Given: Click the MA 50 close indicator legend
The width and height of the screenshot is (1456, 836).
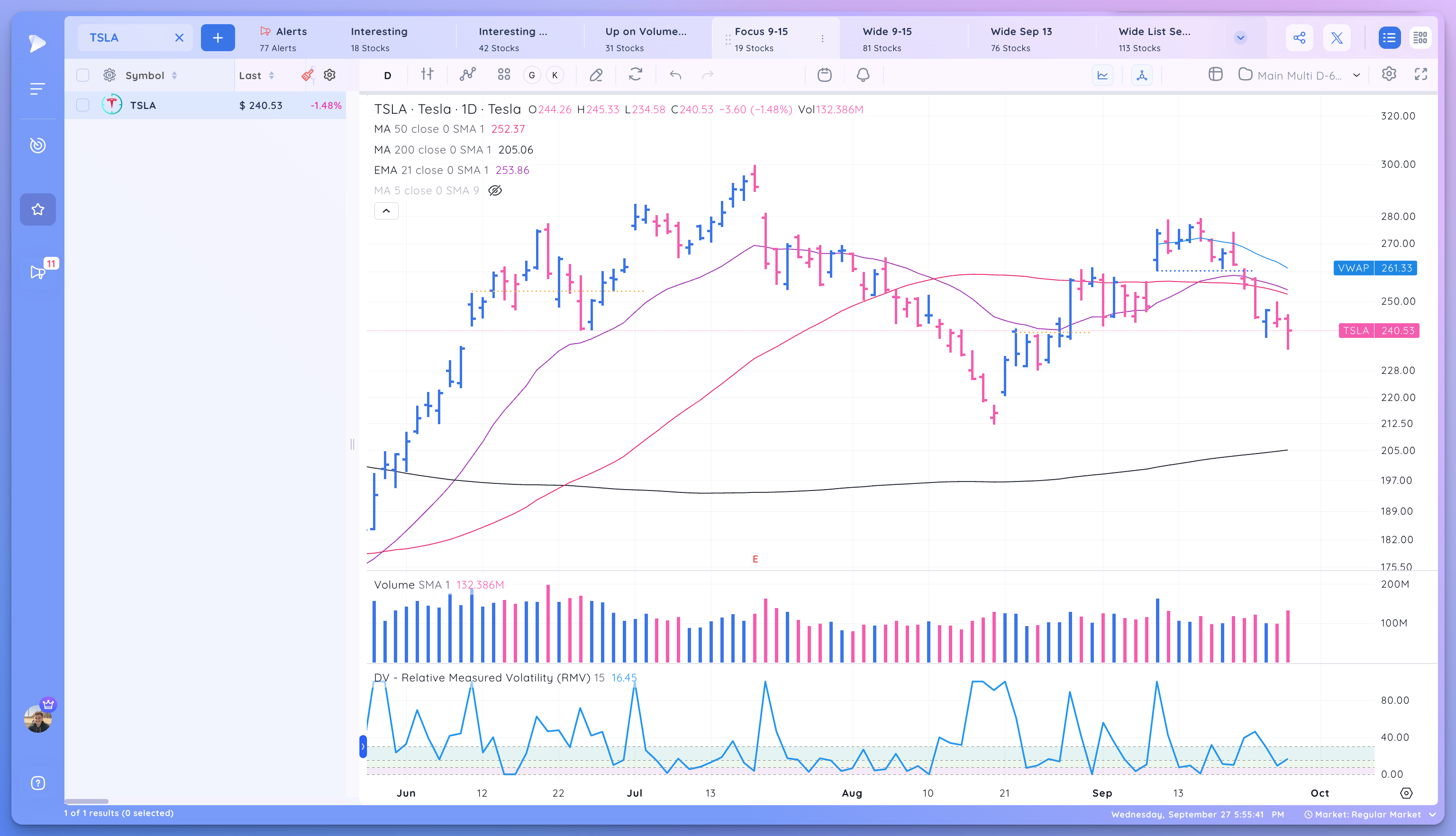Looking at the screenshot, I should click(449, 129).
